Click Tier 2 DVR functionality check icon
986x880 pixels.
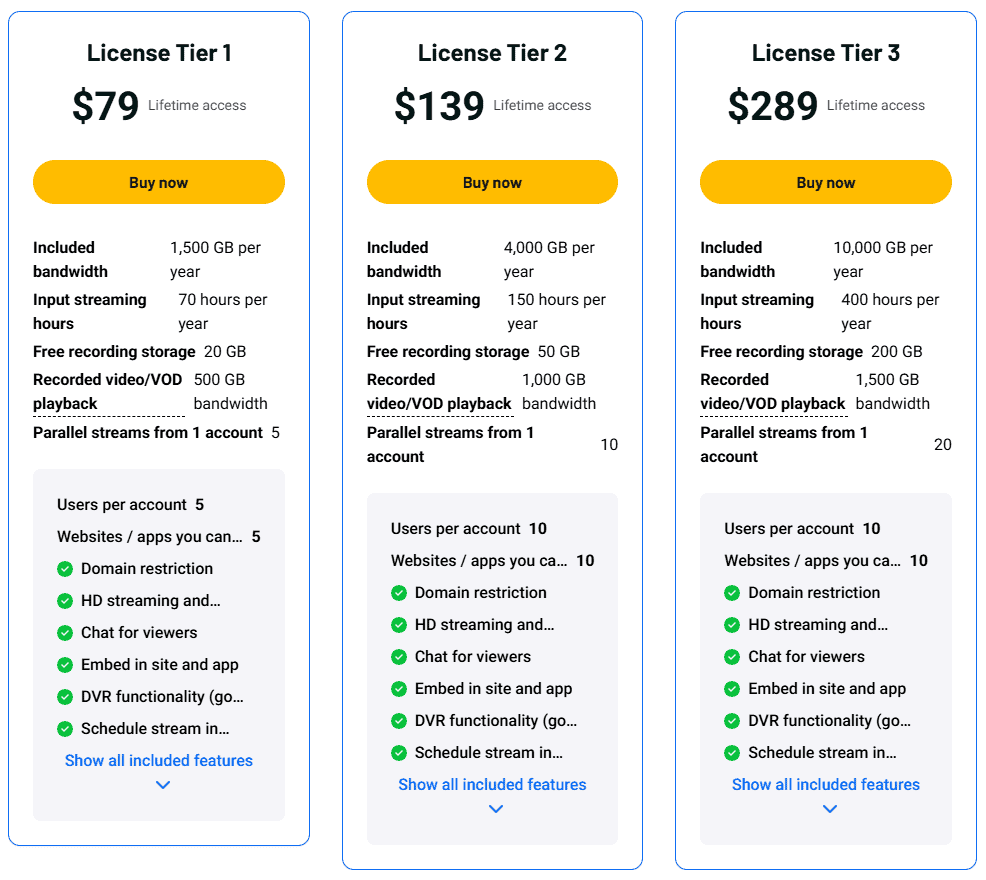399,721
